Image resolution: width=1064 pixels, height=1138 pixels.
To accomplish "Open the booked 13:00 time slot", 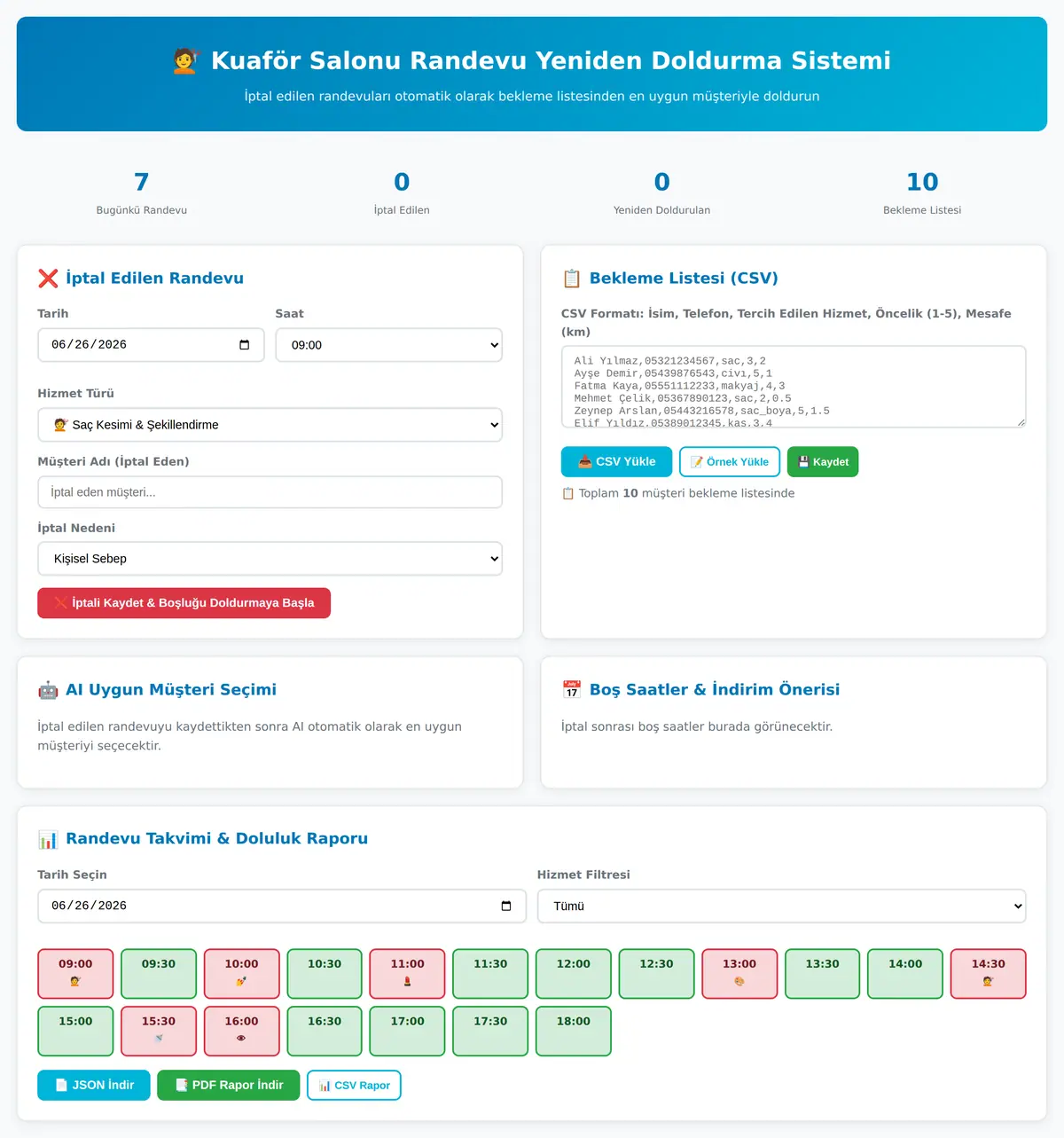I will [x=739, y=974].
